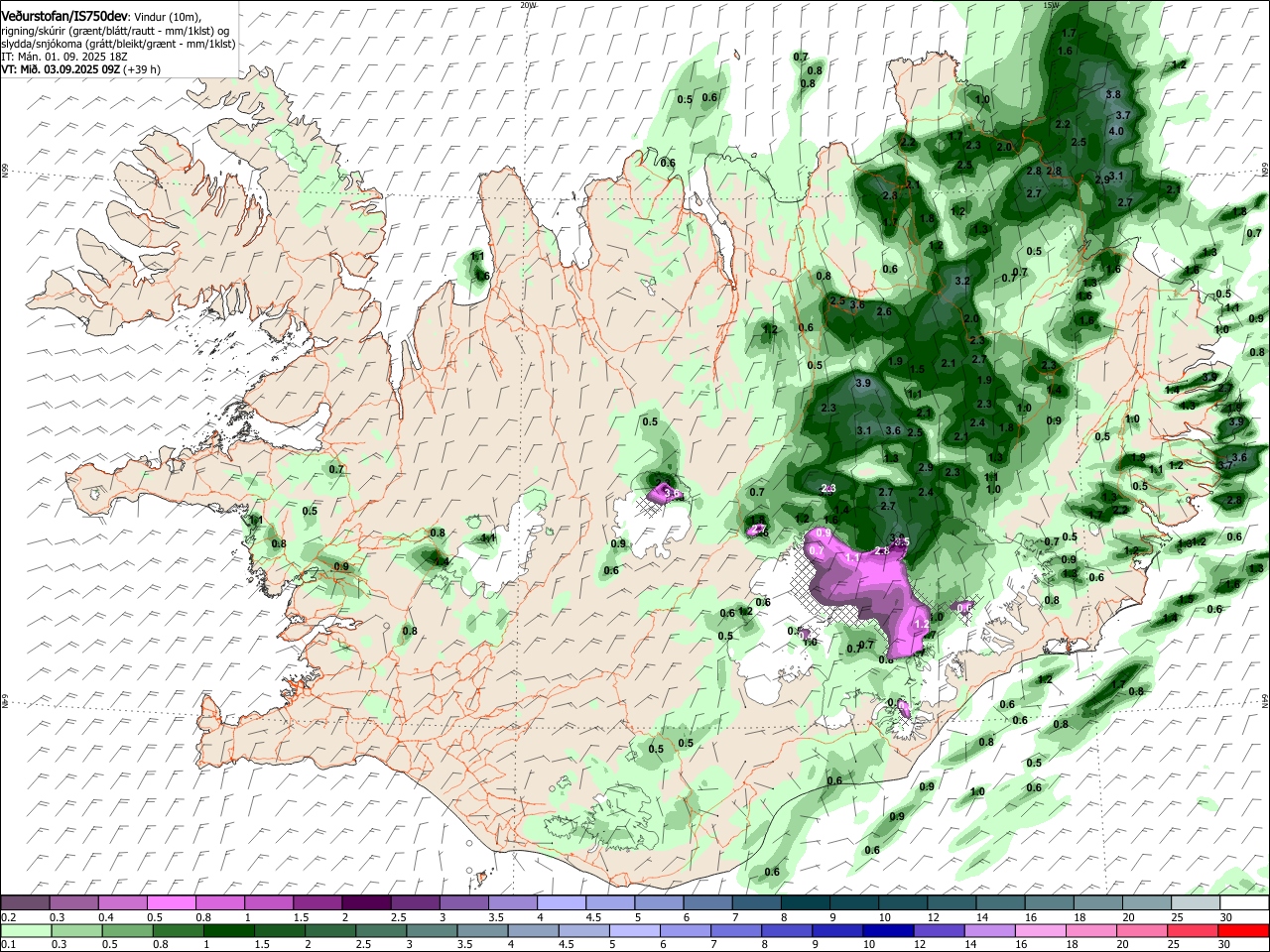Pick upper legend swatch starting at 4
The image size is (1270, 952).
pyautogui.click(x=561, y=902)
